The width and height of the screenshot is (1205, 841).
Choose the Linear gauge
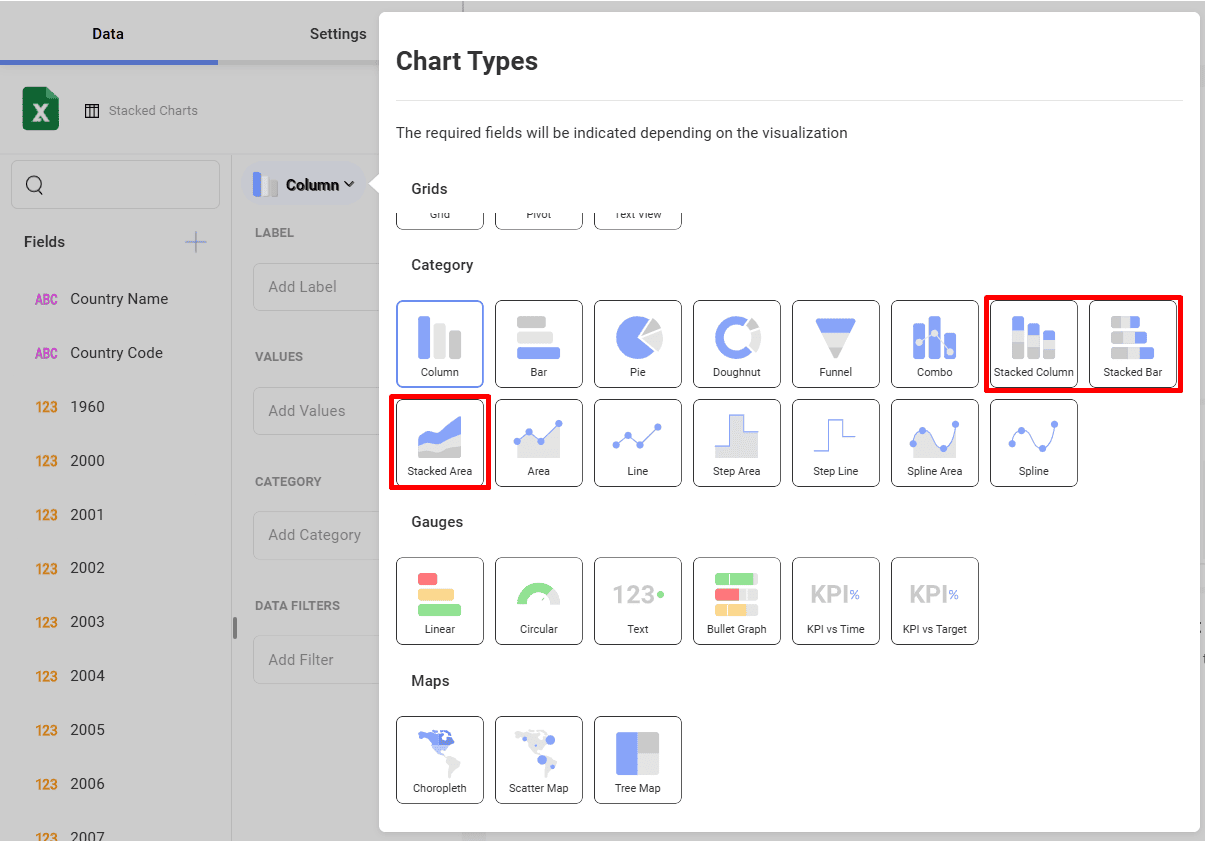pos(440,601)
